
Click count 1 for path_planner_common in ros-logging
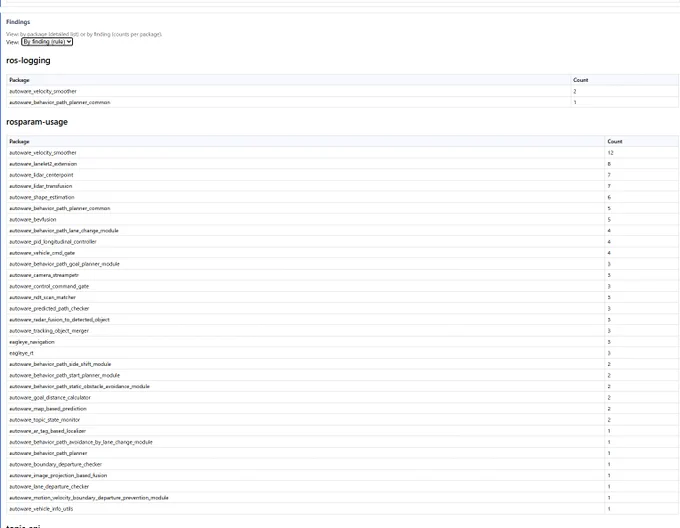pos(575,102)
